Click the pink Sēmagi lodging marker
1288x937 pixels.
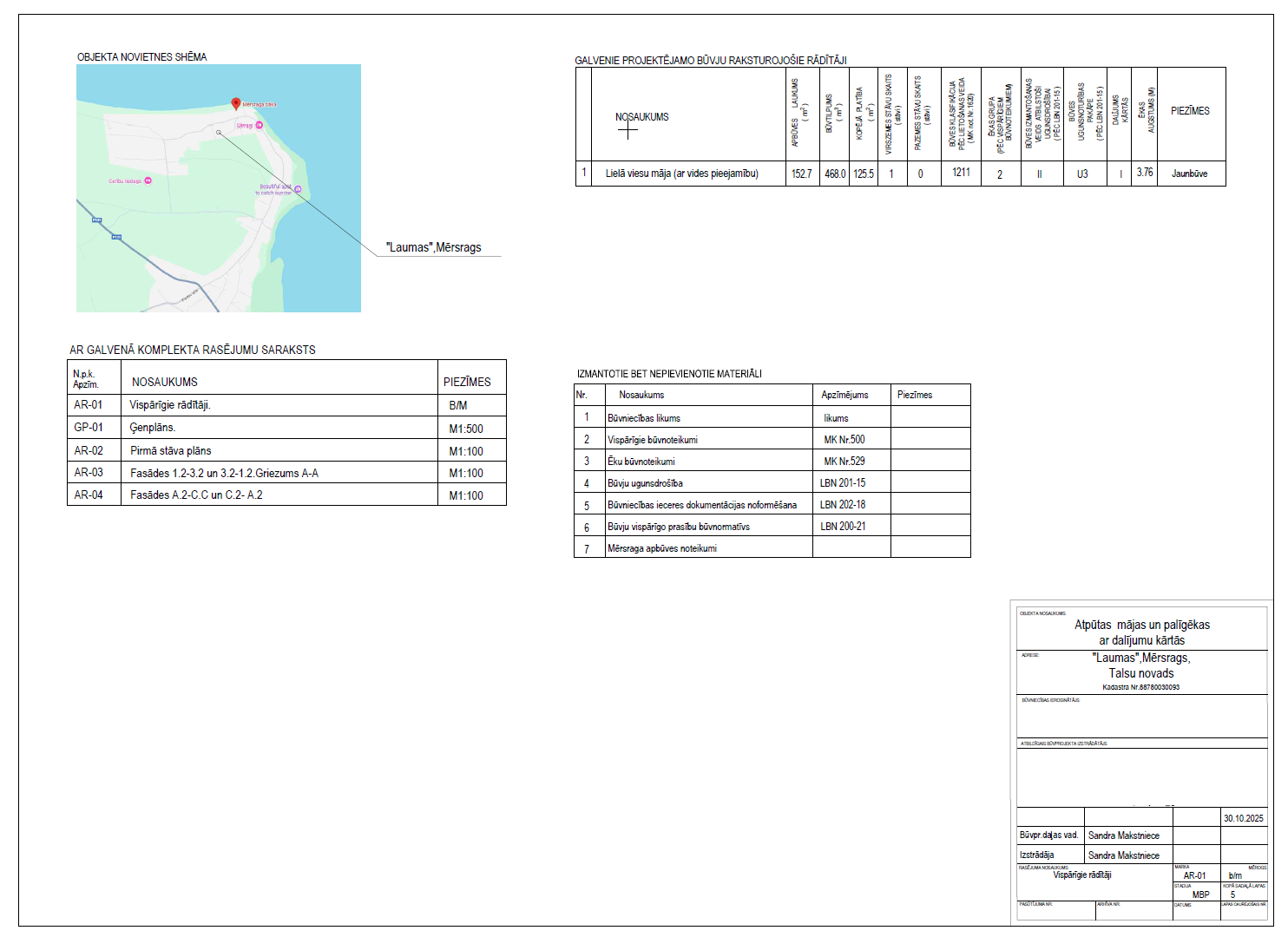259,125
